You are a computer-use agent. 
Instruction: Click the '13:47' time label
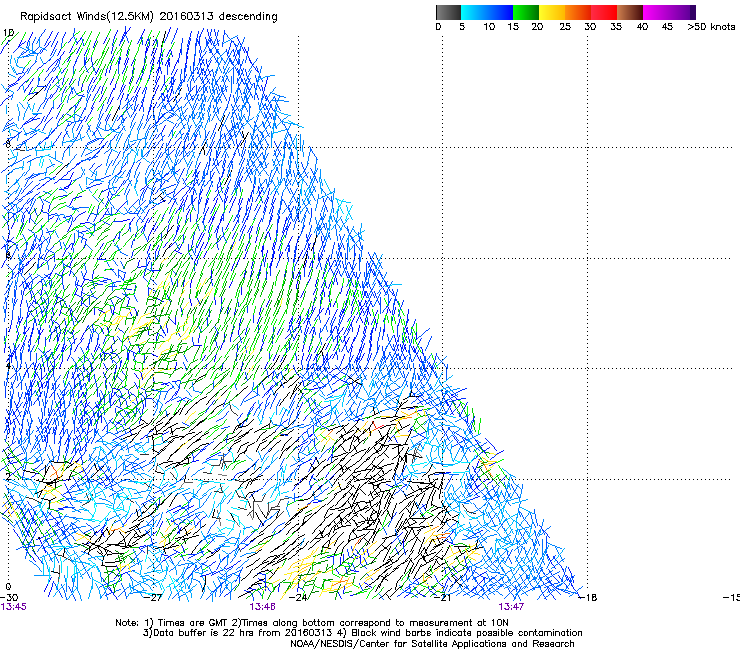[511, 607]
